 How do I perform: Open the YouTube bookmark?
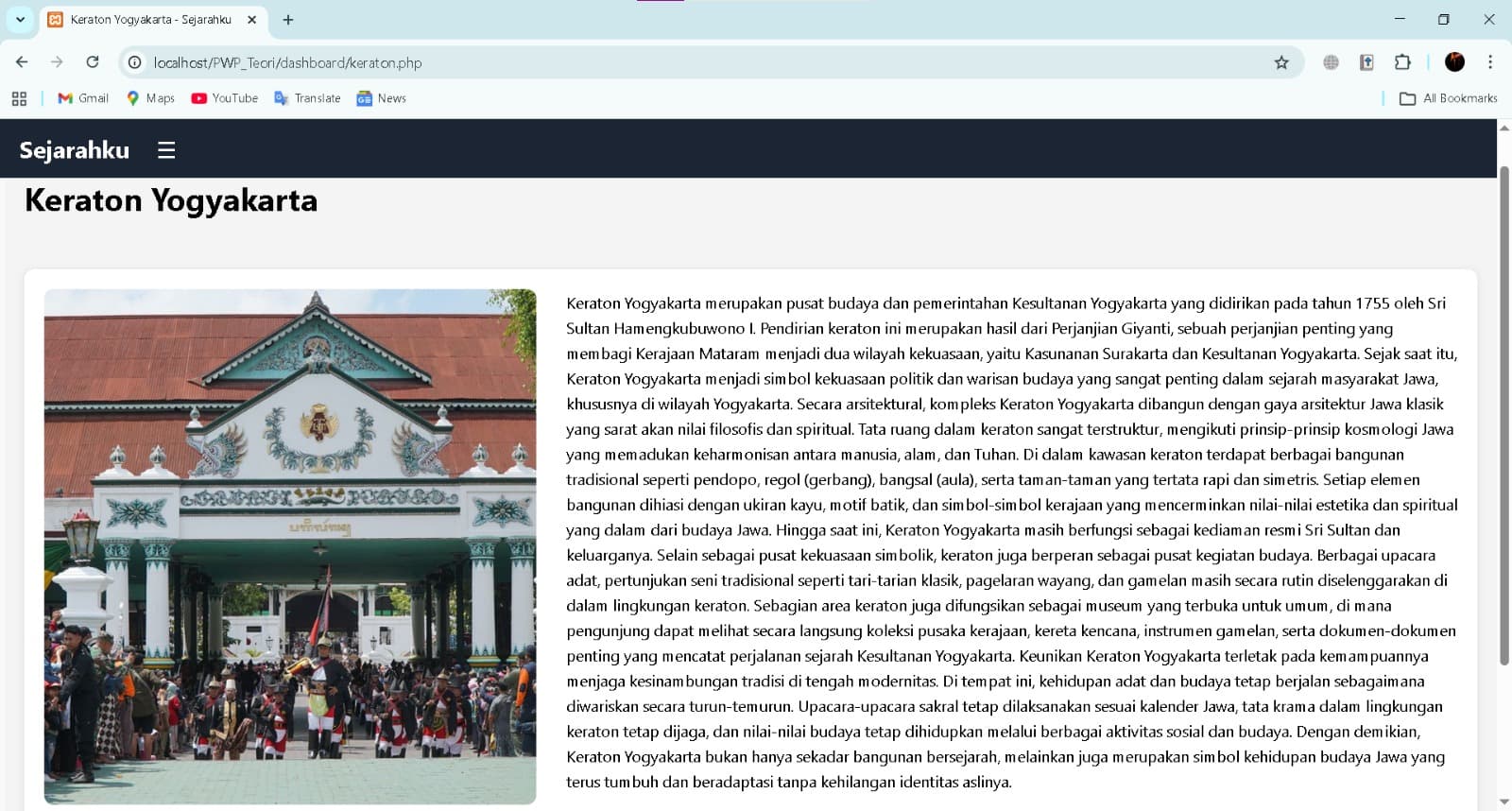pyautogui.click(x=225, y=98)
